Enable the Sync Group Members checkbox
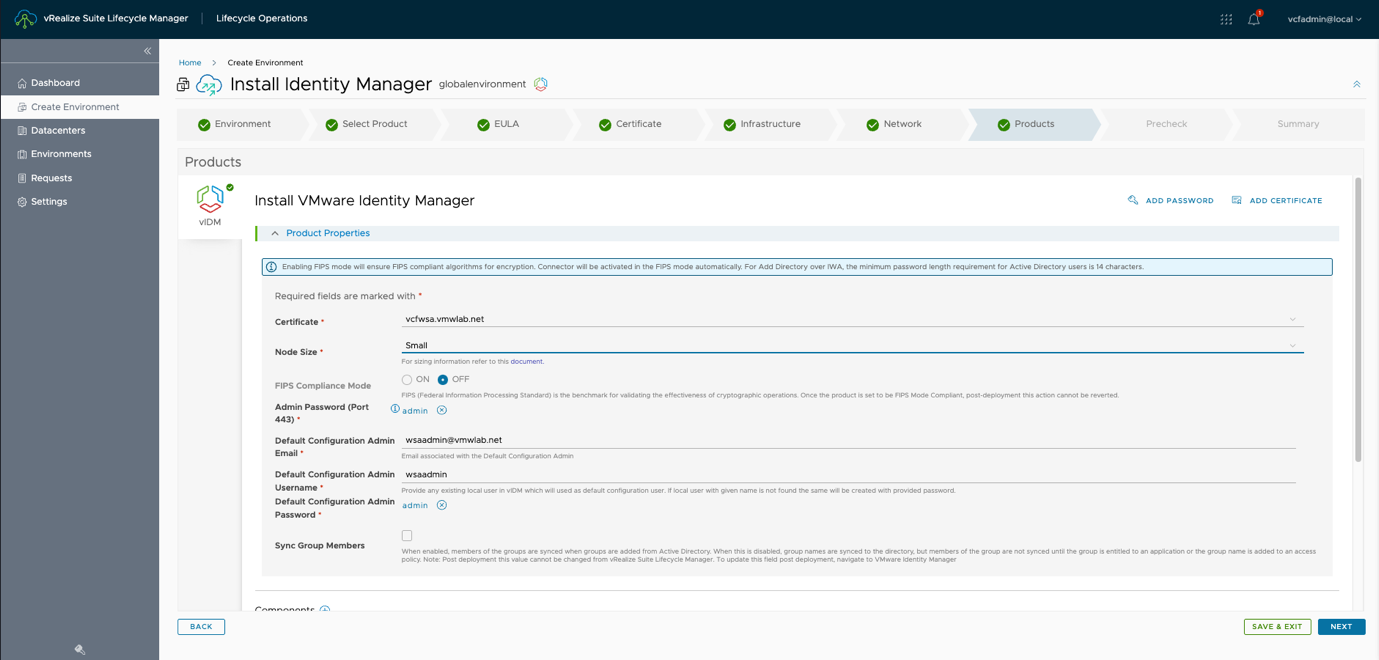Image resolution: width=1379 pixels, height=660 pixels. tap(407, 536)
